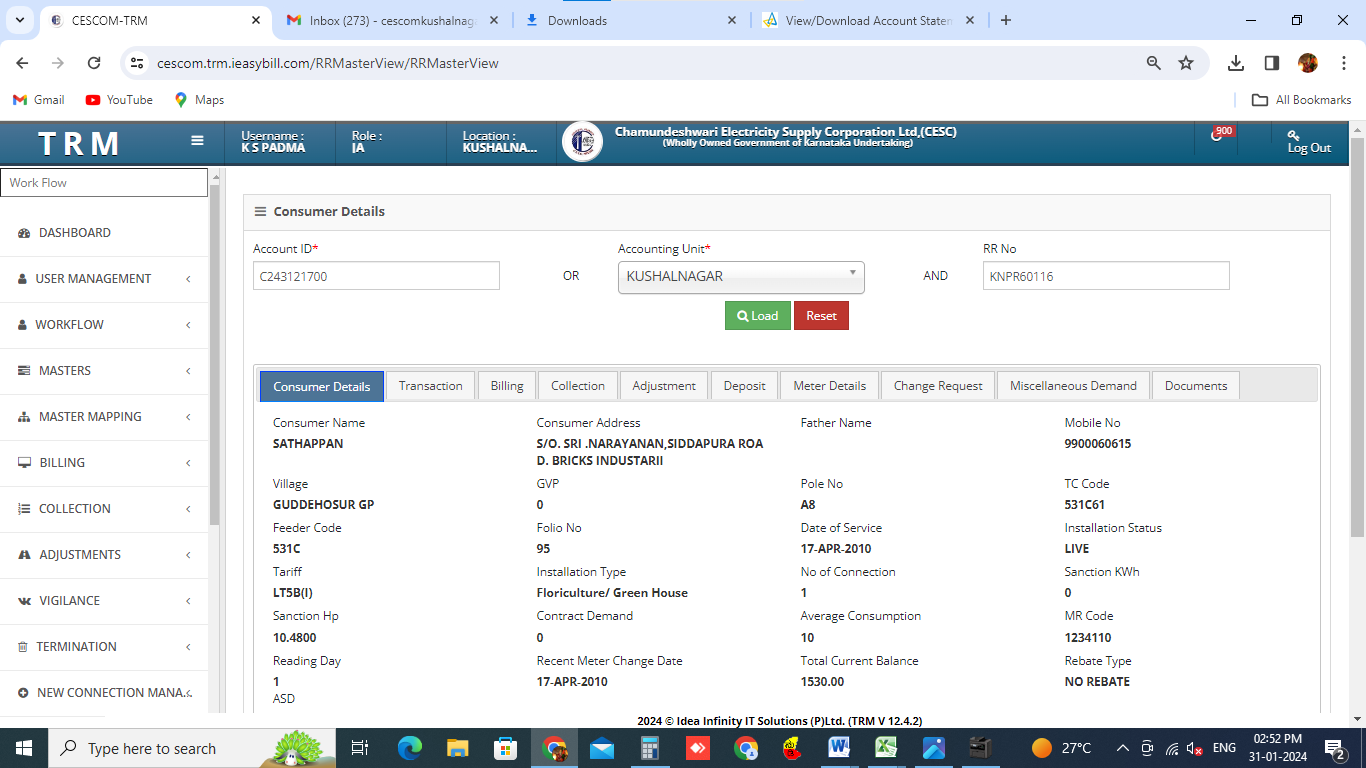Viewport: 1366px width, 768px height.
Task: Click the Log Out key icon
Action: pyautogui.click(x=1293, y=135)
